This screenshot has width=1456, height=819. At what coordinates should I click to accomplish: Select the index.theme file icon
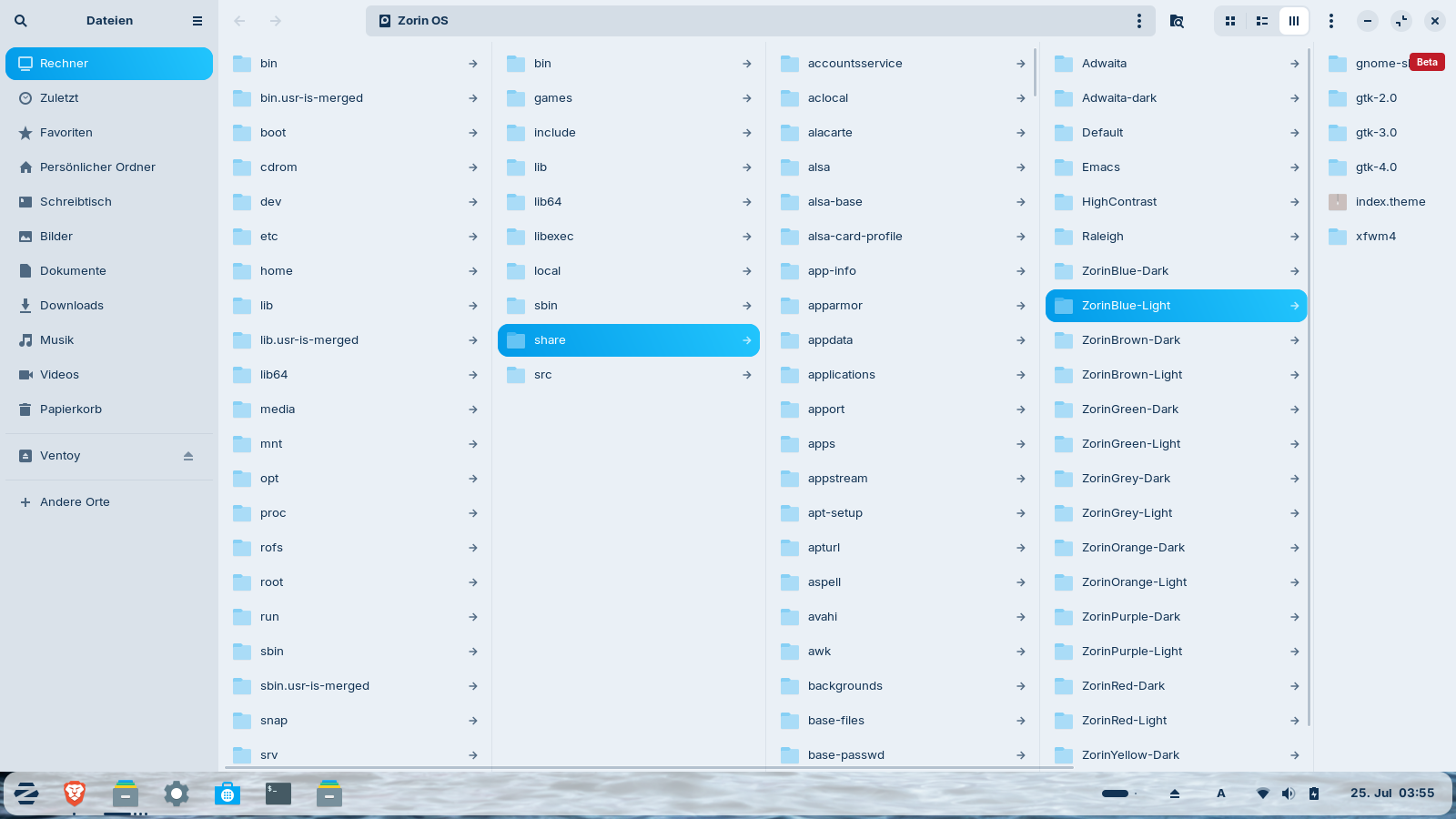pyautogui.click(x=1338, y=202)
